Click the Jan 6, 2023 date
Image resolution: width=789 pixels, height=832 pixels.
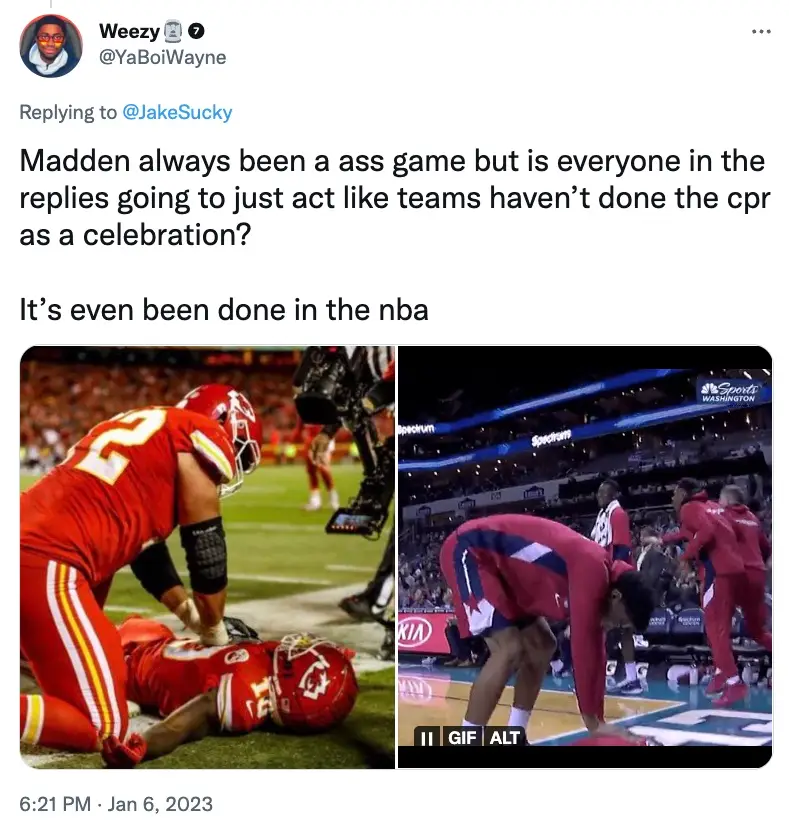(x=160, y=803)
